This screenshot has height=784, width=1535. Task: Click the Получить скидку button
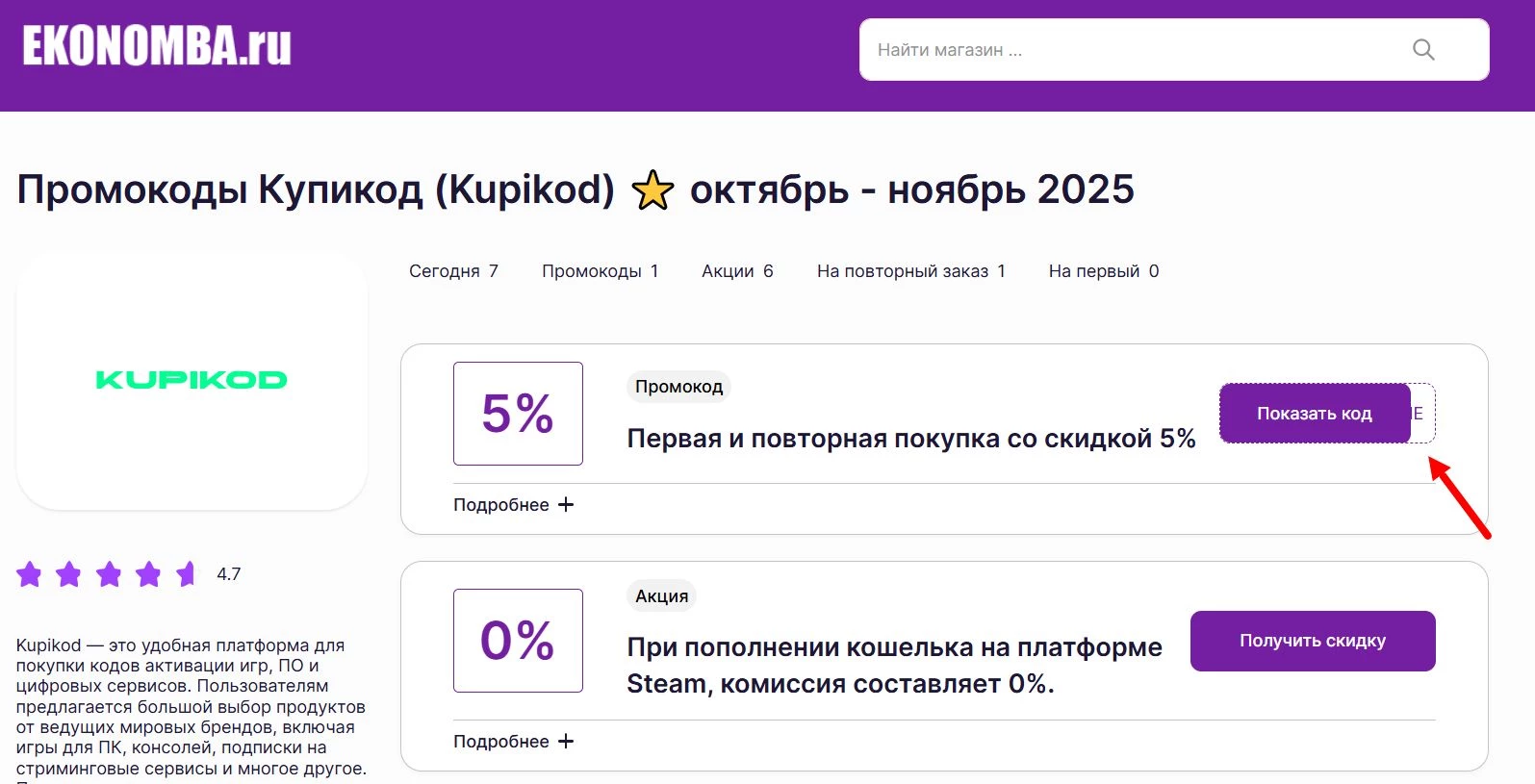click(1313, 641)
